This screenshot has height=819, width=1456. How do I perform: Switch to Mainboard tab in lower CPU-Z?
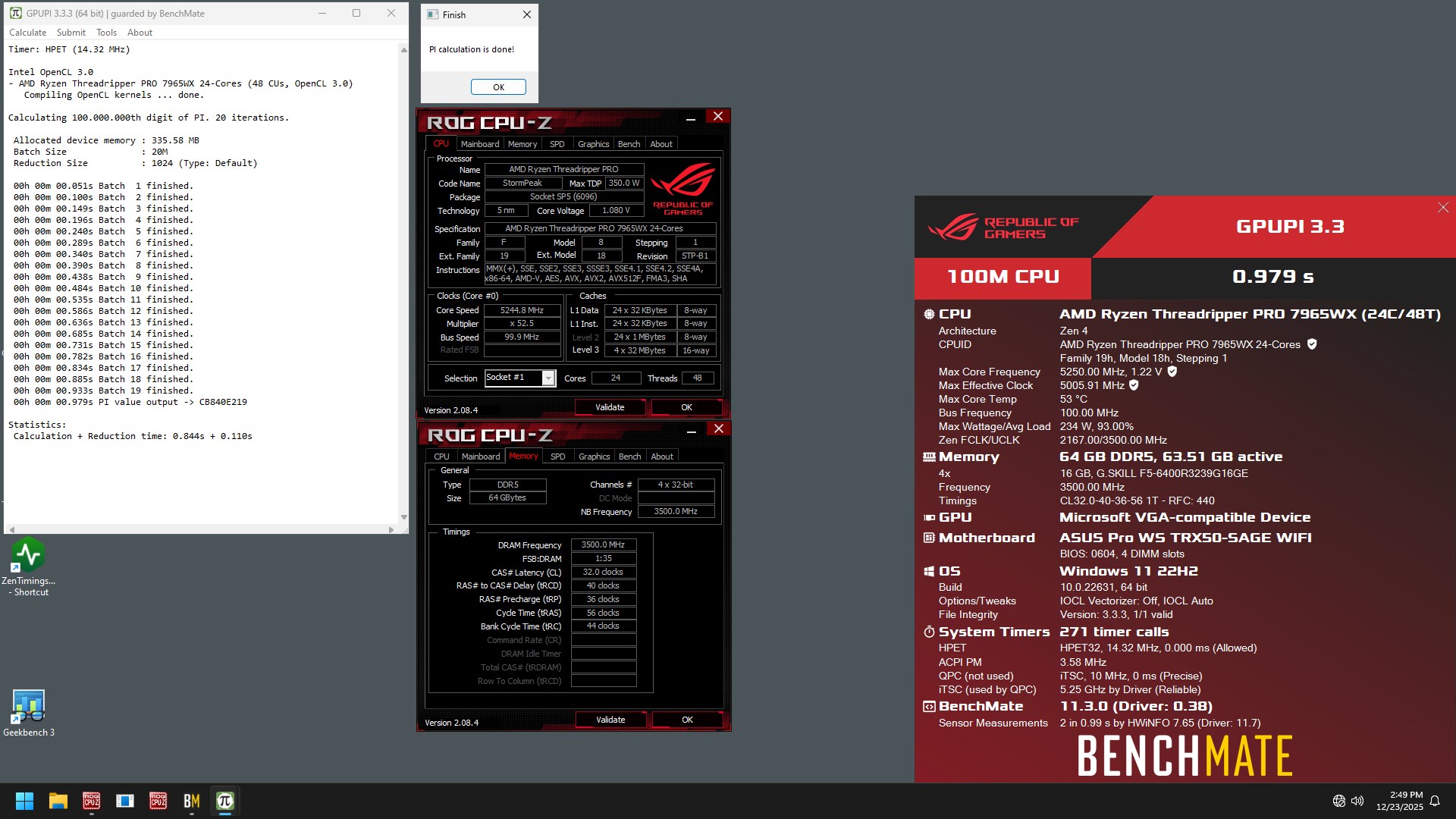click(481, 457)
